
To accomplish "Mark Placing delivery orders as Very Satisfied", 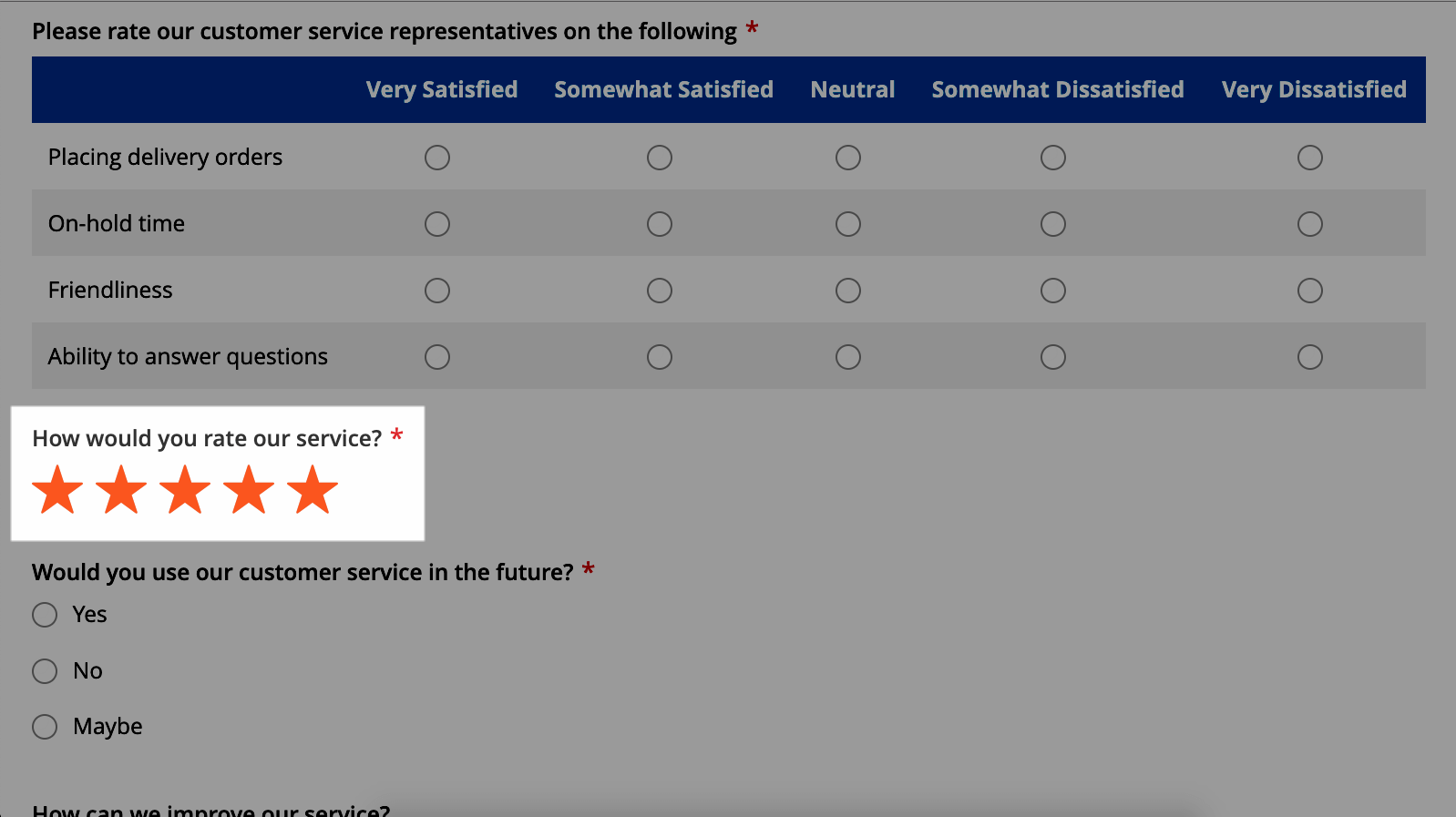I will (437, 158).
